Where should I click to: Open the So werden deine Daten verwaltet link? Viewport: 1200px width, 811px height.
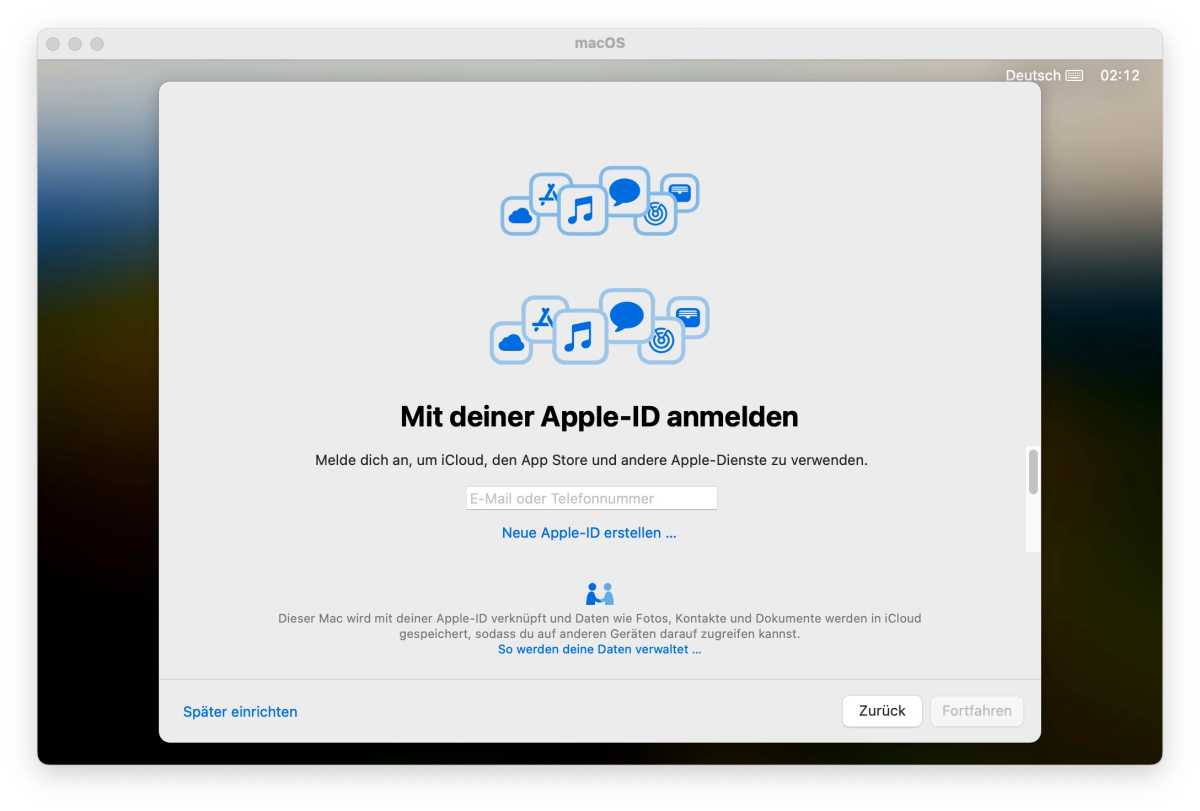[599, 649]
